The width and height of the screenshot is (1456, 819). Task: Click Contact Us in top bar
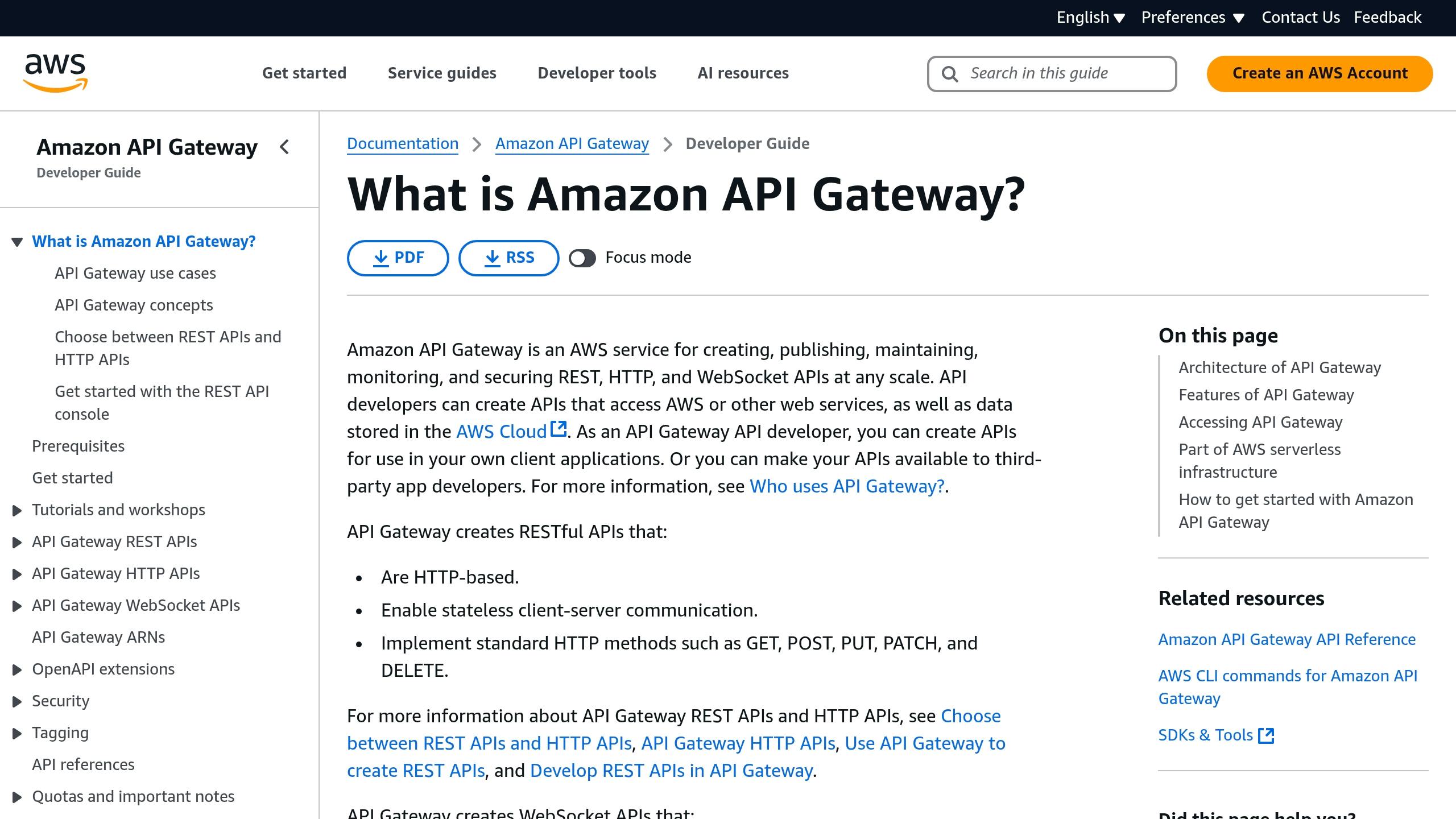point(1301,18)
